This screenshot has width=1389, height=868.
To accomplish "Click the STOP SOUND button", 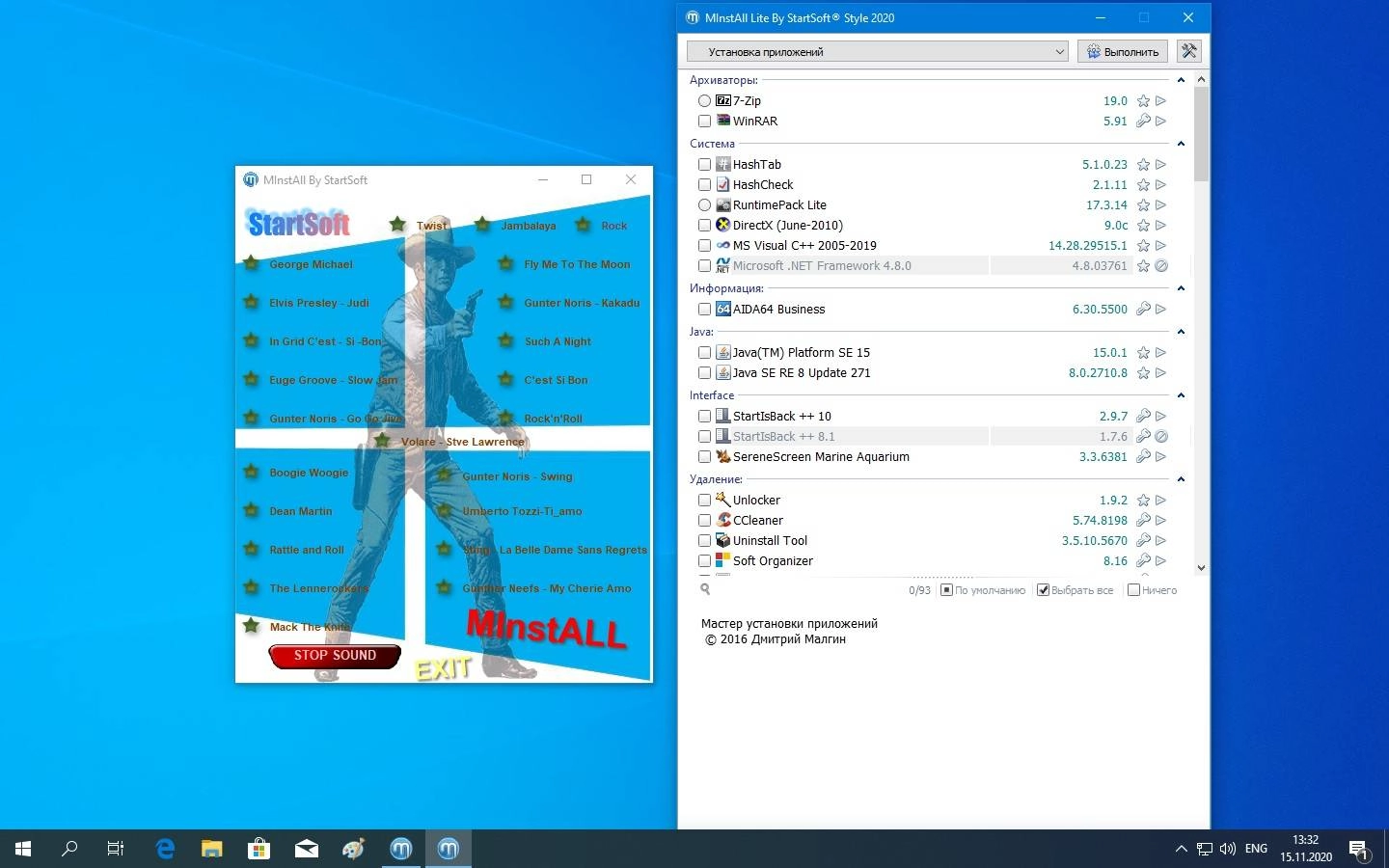I will point(335,656).
